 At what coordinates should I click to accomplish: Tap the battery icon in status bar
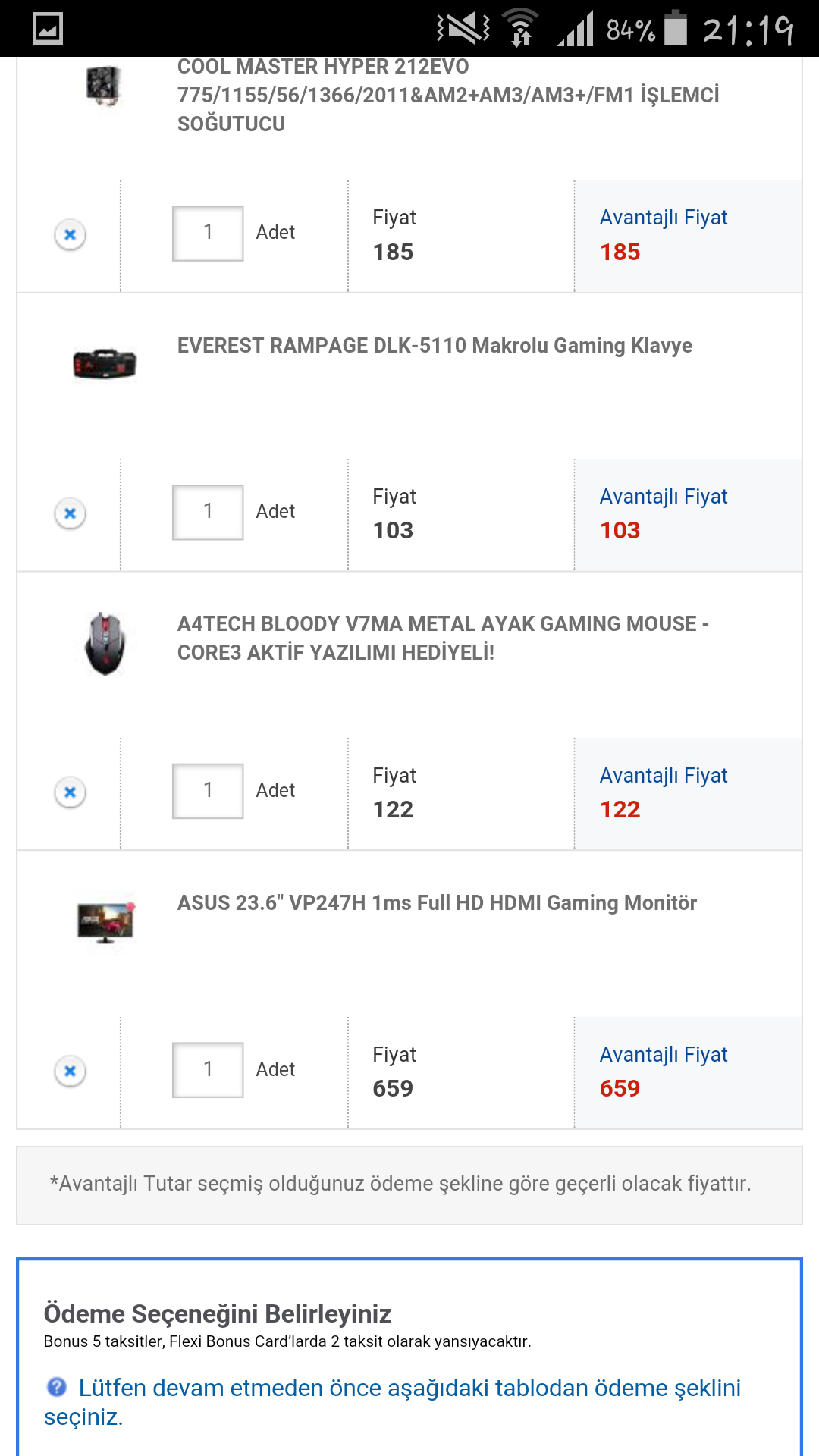tap(675, 28)
